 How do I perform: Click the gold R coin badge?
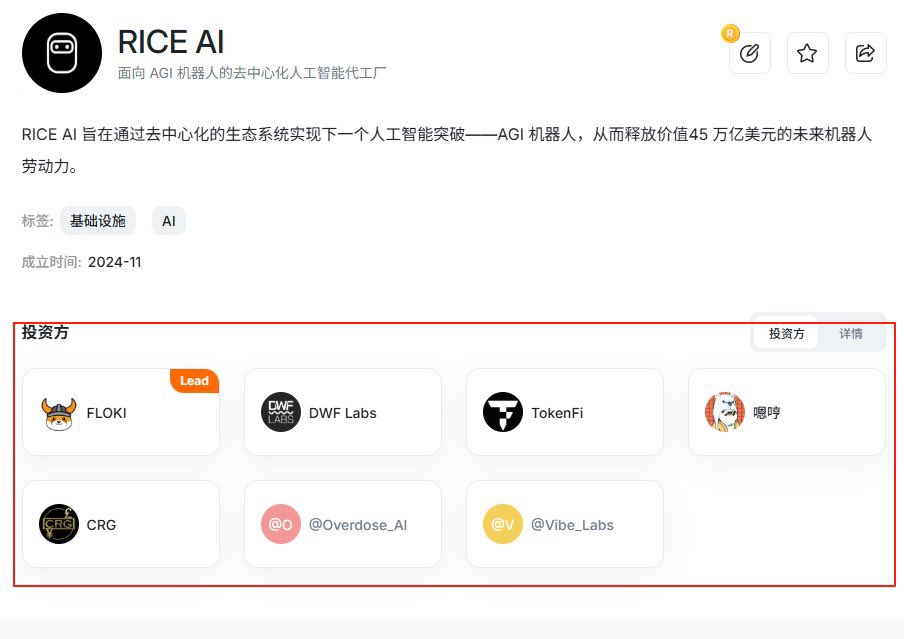(730, 33)
